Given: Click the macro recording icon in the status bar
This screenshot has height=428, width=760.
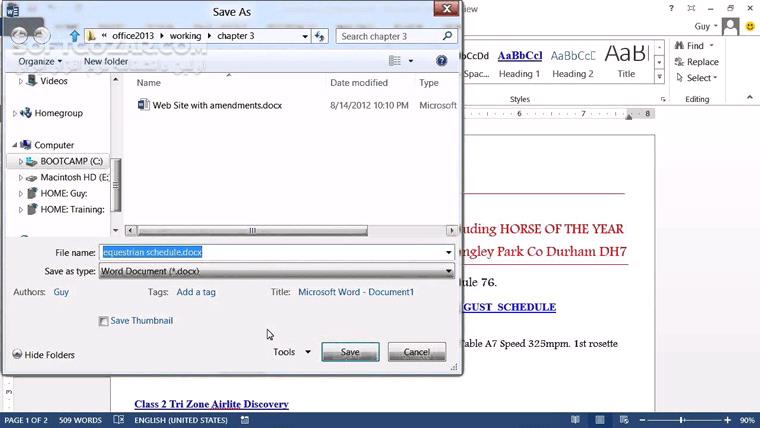Looking at the screenshot, I should [x=245, y=420].
